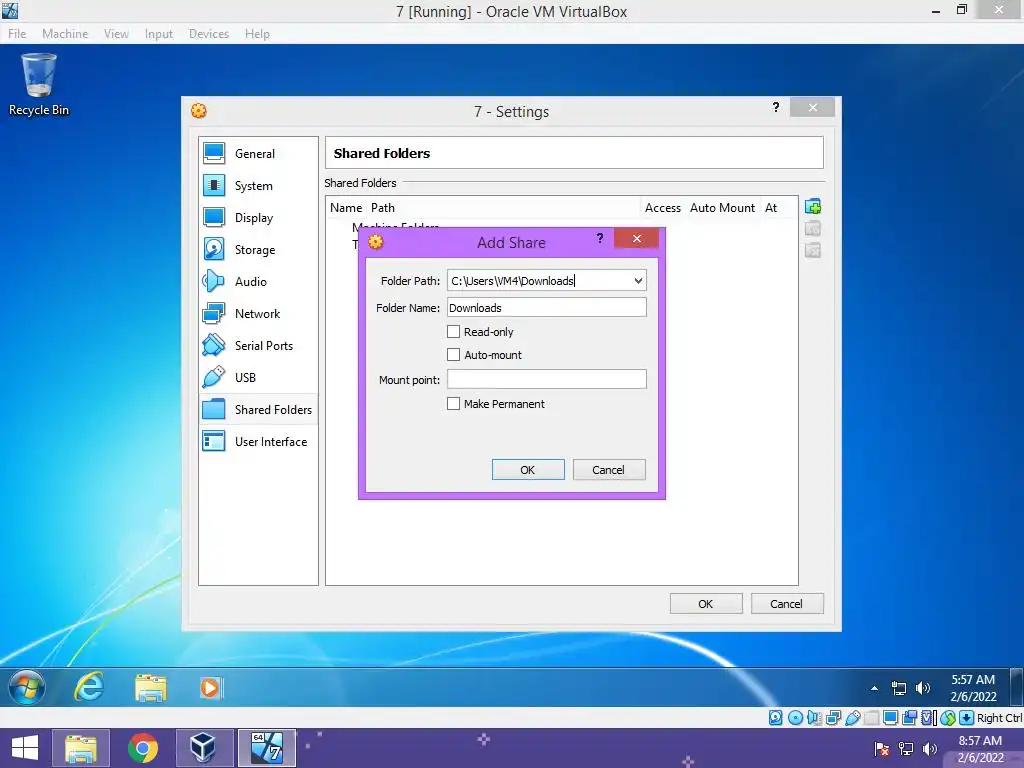Check Make Permanent option

click(453, 404)
